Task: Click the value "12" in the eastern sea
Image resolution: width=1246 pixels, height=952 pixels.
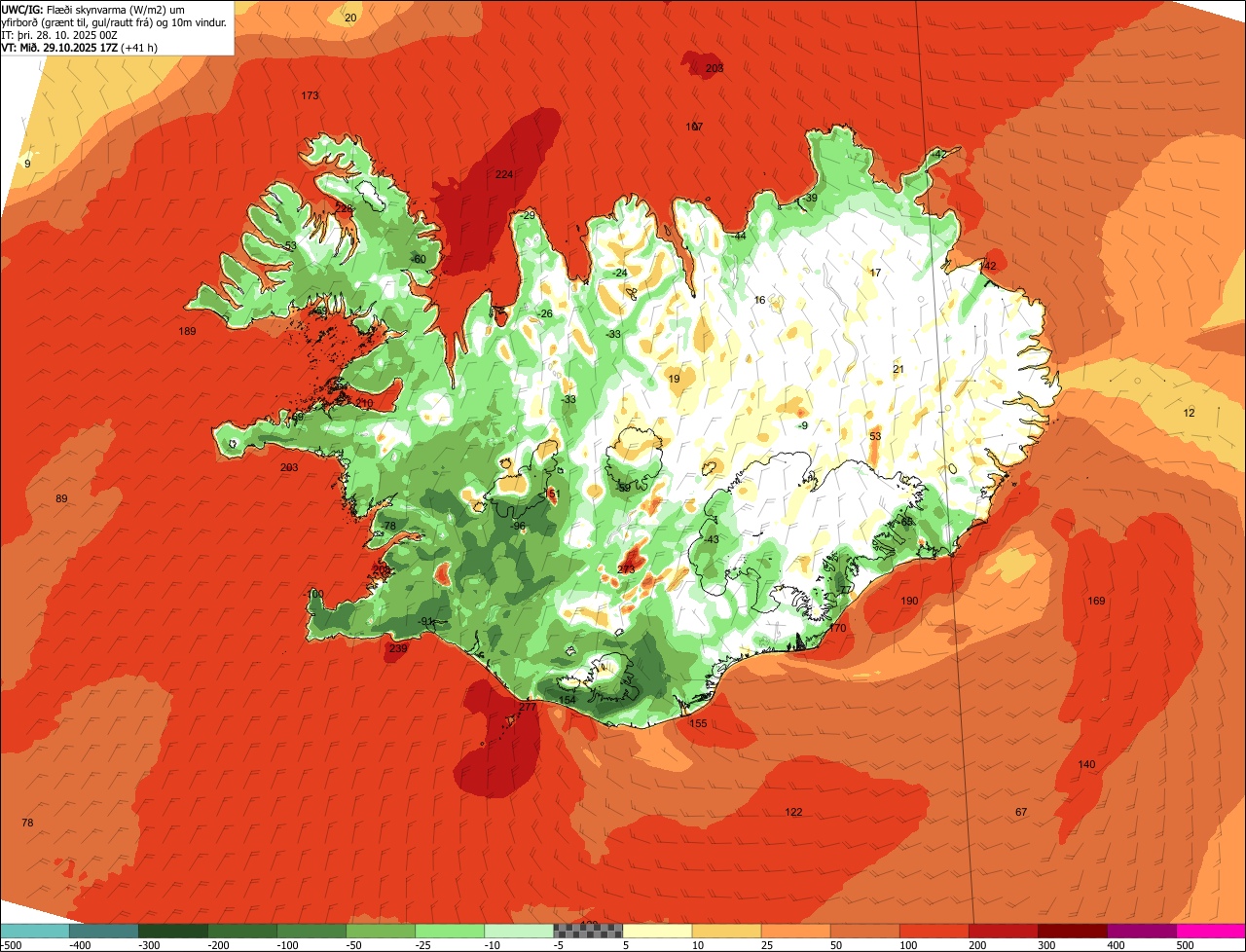Action: tap(1189, 413)
